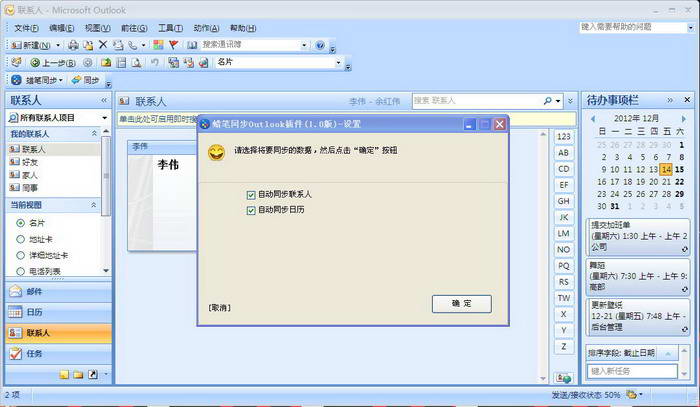Image resolution: width=700 pixels, height=407 pixels.
Task: Click the contact list vertical scrollbar
Action: [543, 256]
